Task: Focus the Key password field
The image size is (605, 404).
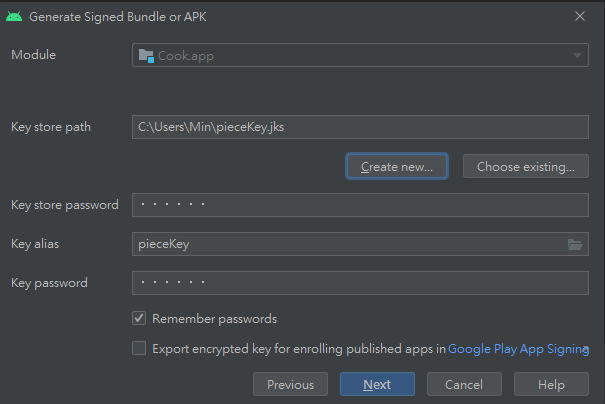Action: [x=360, y=283]
